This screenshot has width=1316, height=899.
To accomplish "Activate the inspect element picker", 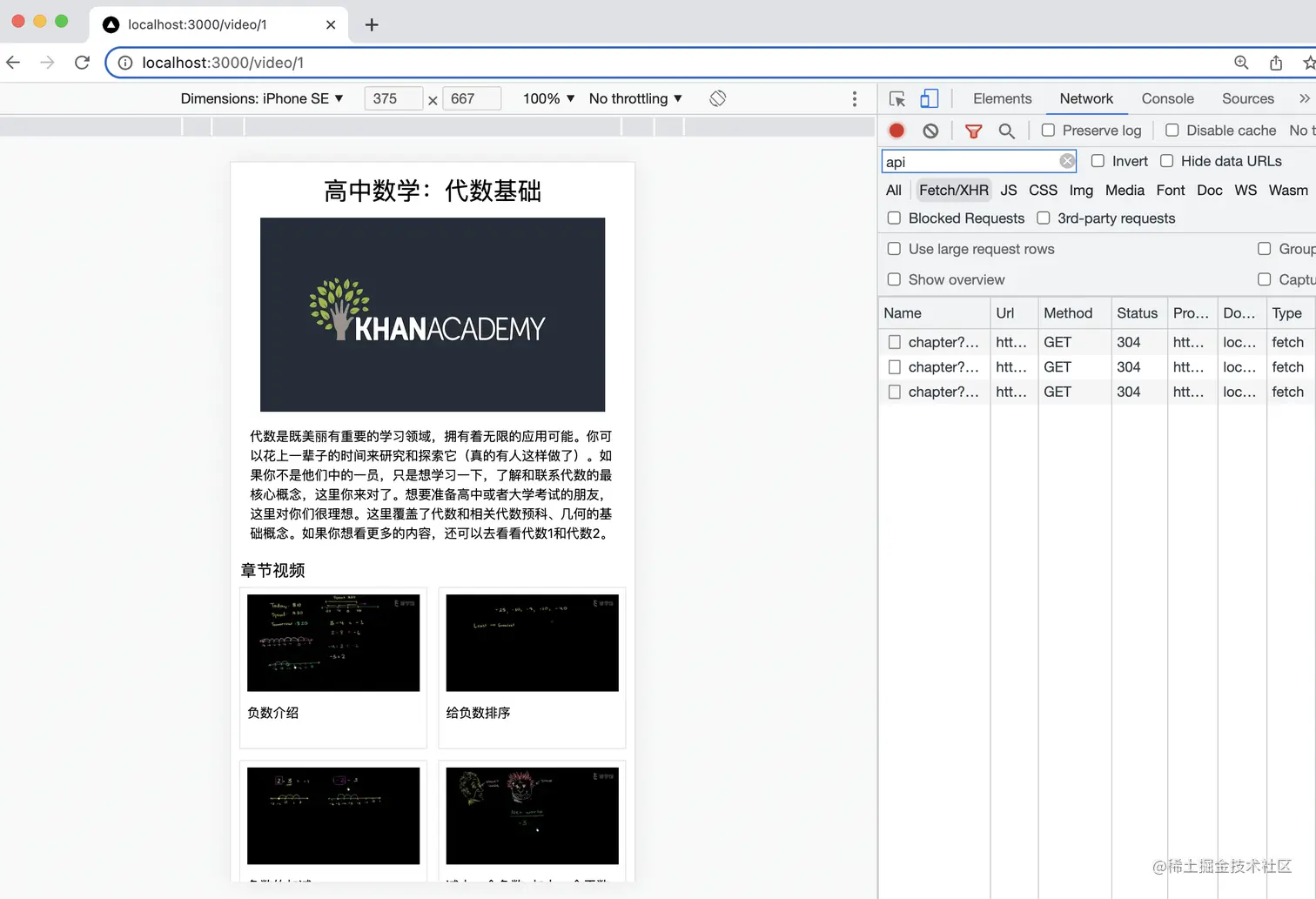I will 897,98.
